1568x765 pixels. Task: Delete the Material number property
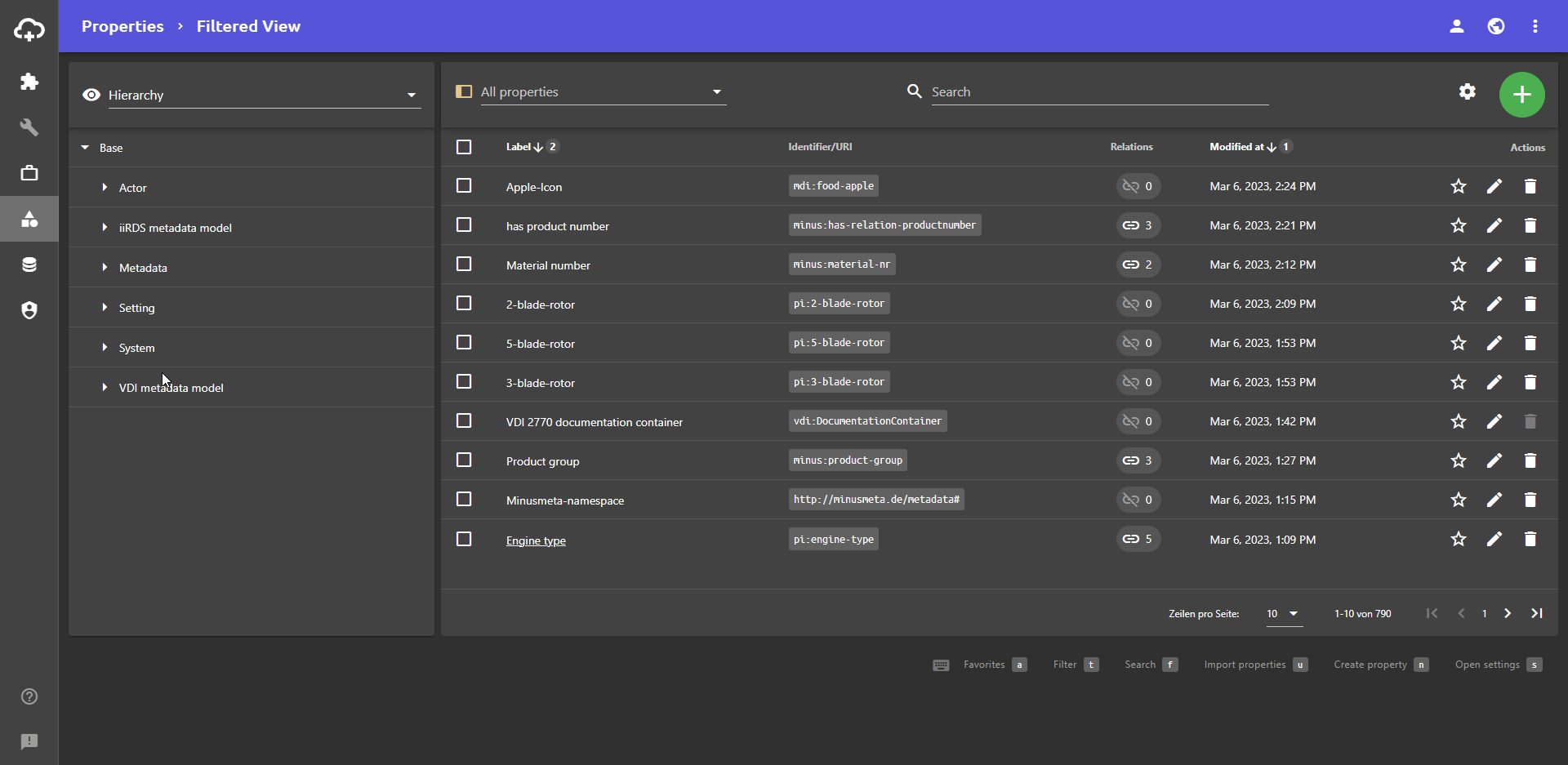1530,265
